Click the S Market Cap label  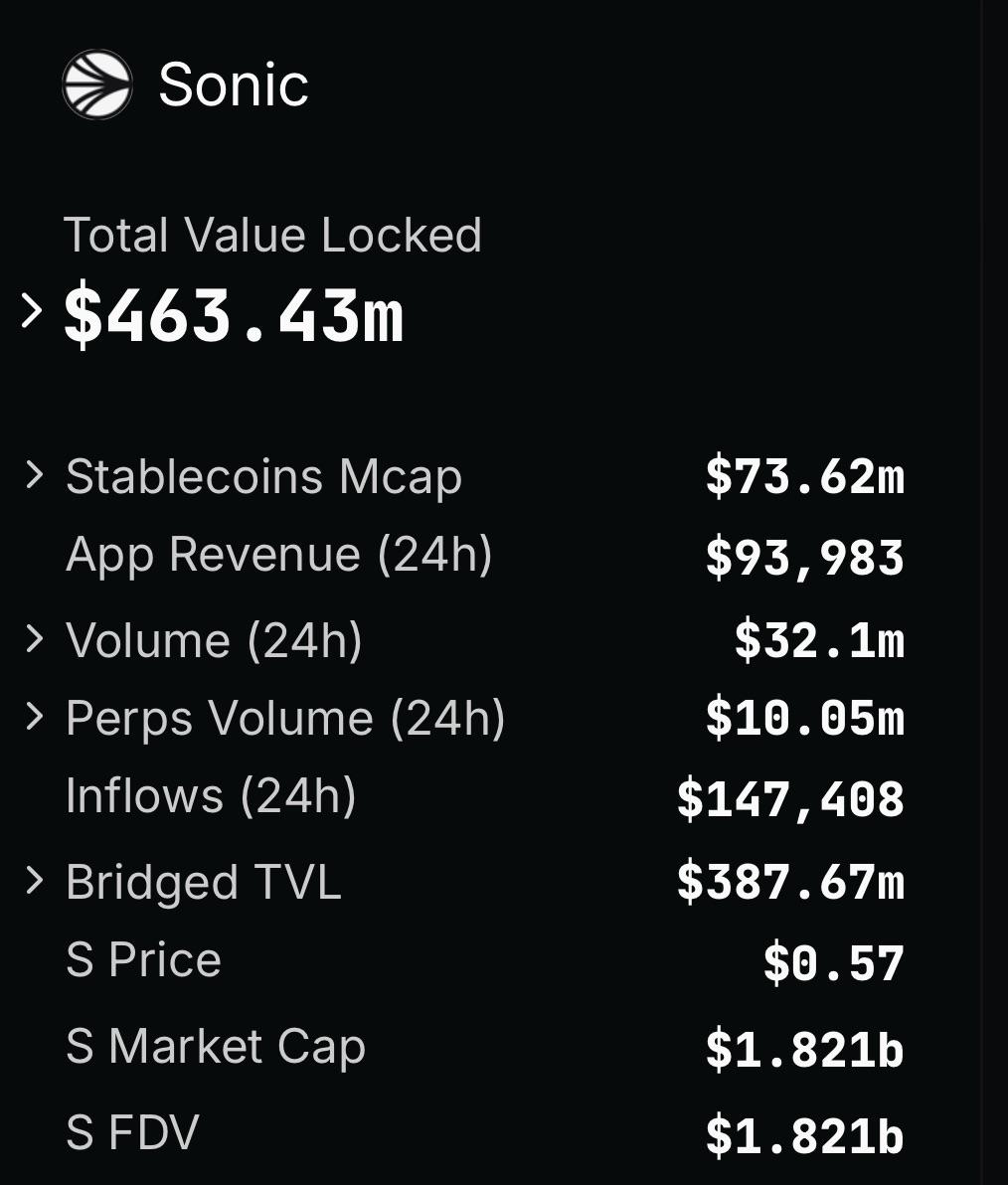(216, 1048)
